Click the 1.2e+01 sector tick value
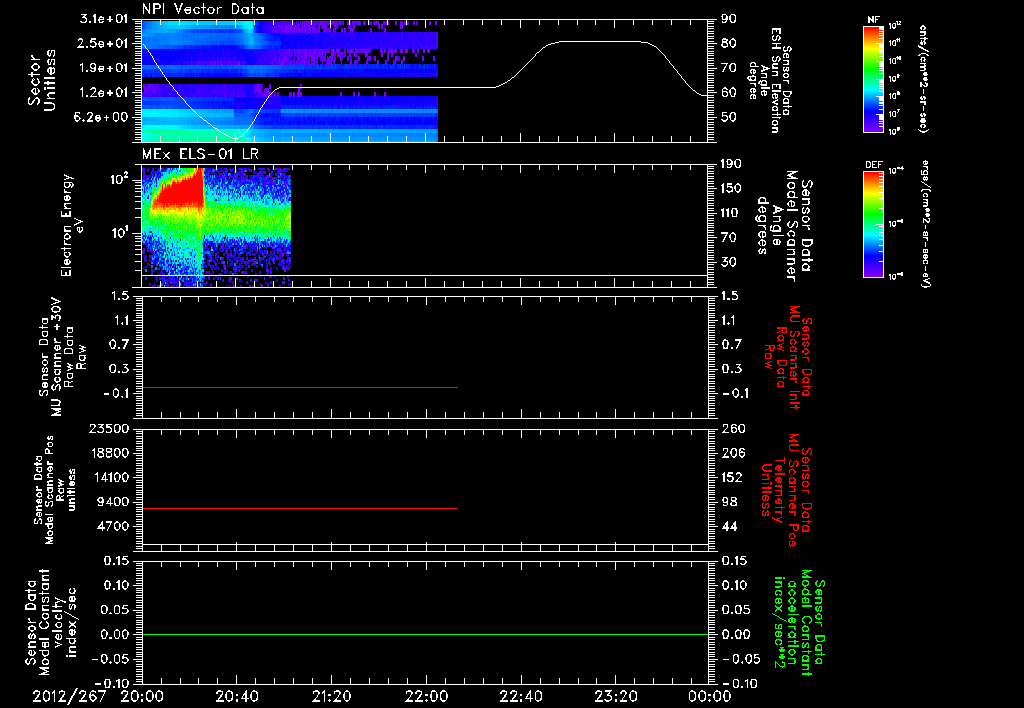Viewport: 1024px width, 708px height. click(103, 93)
